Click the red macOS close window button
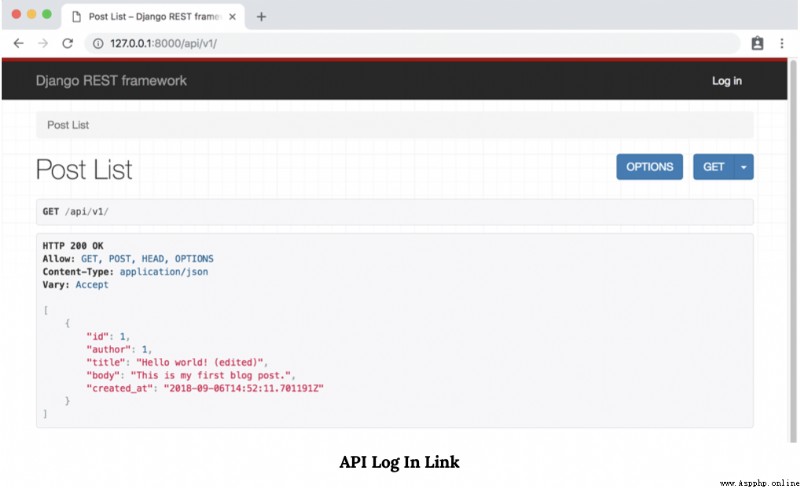 [x=16, y=14]
